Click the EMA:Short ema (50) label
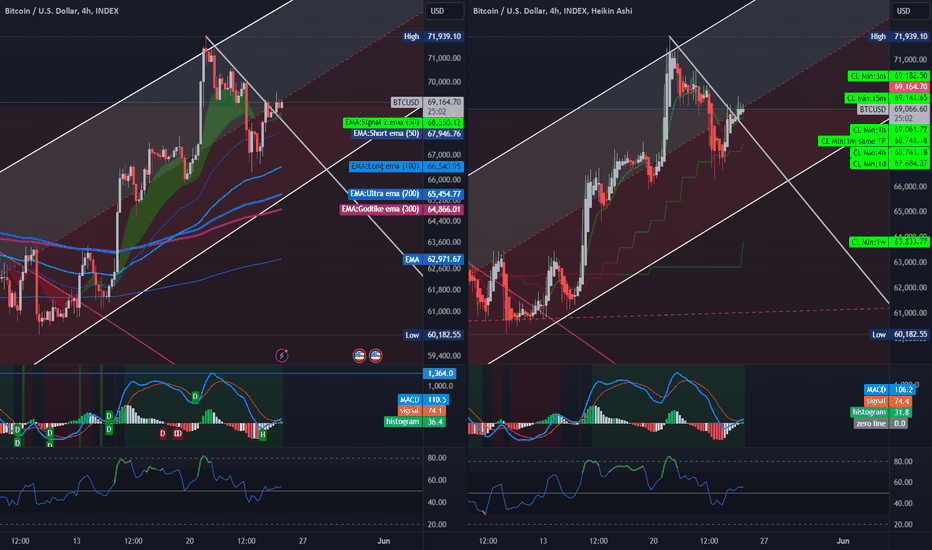This screenshot has height=550, width=932. [408, 134]
